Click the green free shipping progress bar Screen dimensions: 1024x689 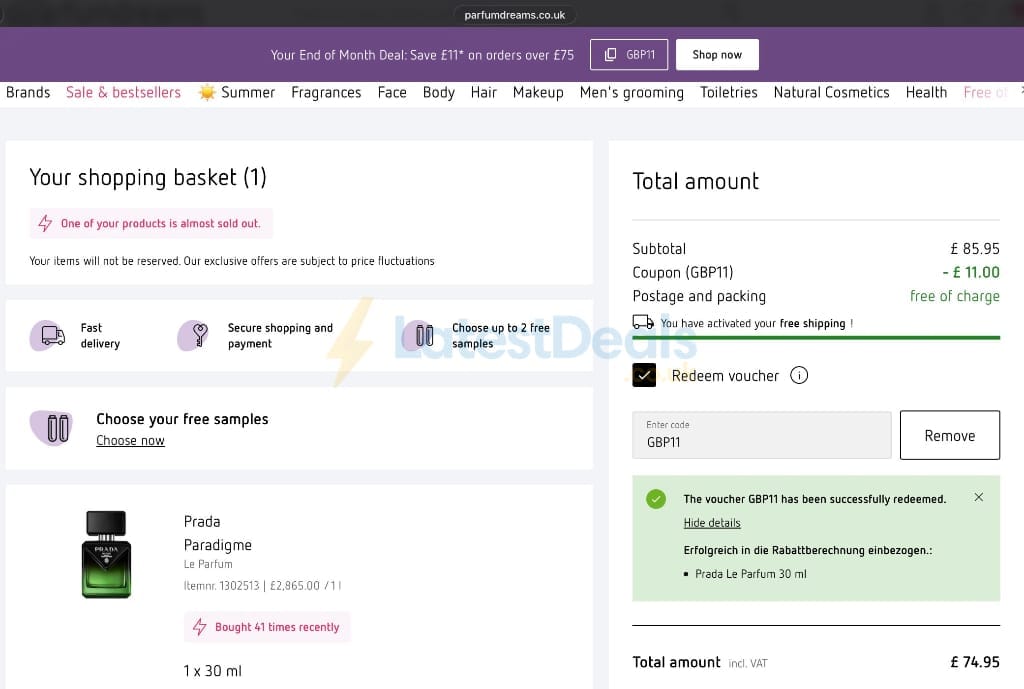point(816,338)
